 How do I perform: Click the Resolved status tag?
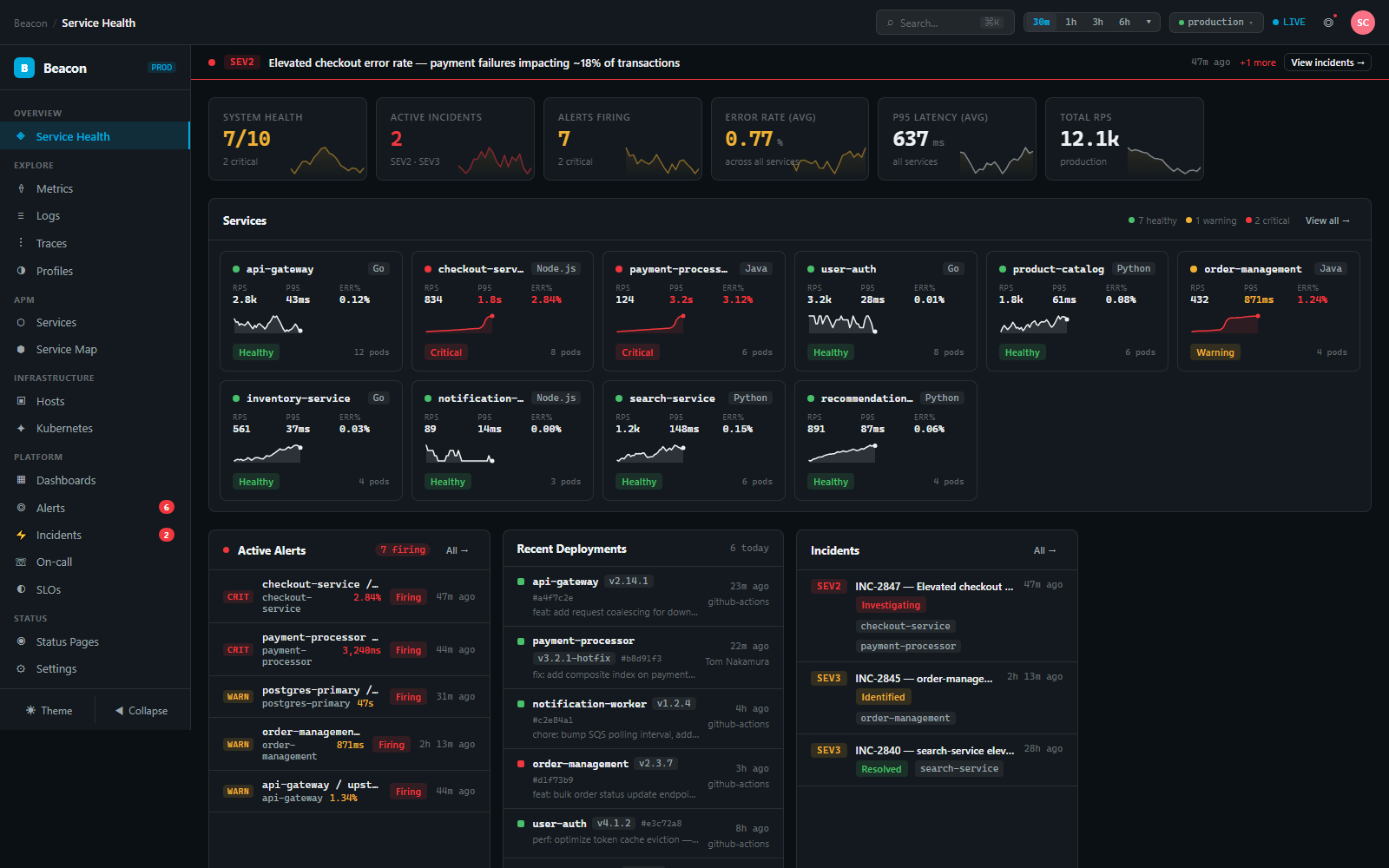click(x=881, y=769)
